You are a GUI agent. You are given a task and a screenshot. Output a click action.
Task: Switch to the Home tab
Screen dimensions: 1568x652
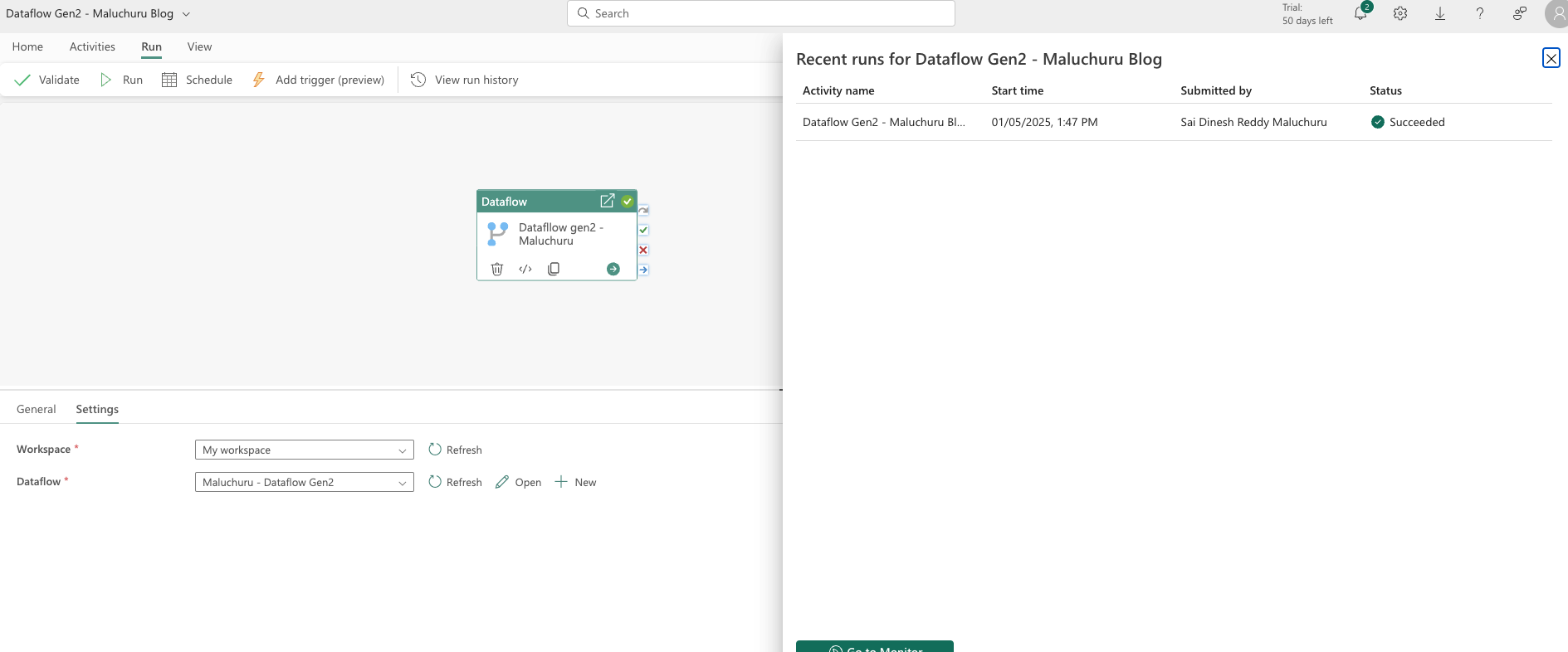27,46
